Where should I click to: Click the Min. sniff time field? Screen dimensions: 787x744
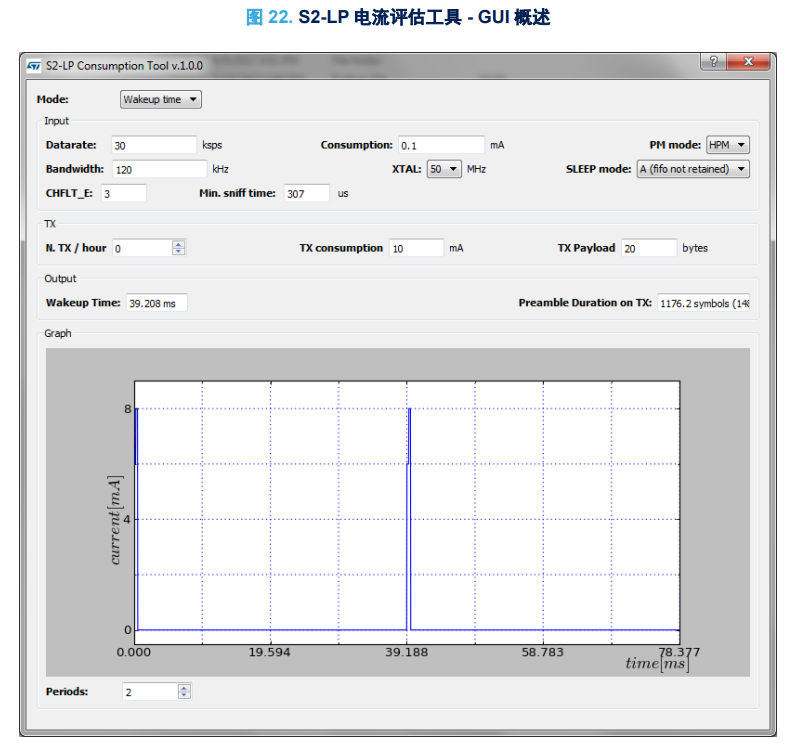pyautogui.click(x=305, y=193)
